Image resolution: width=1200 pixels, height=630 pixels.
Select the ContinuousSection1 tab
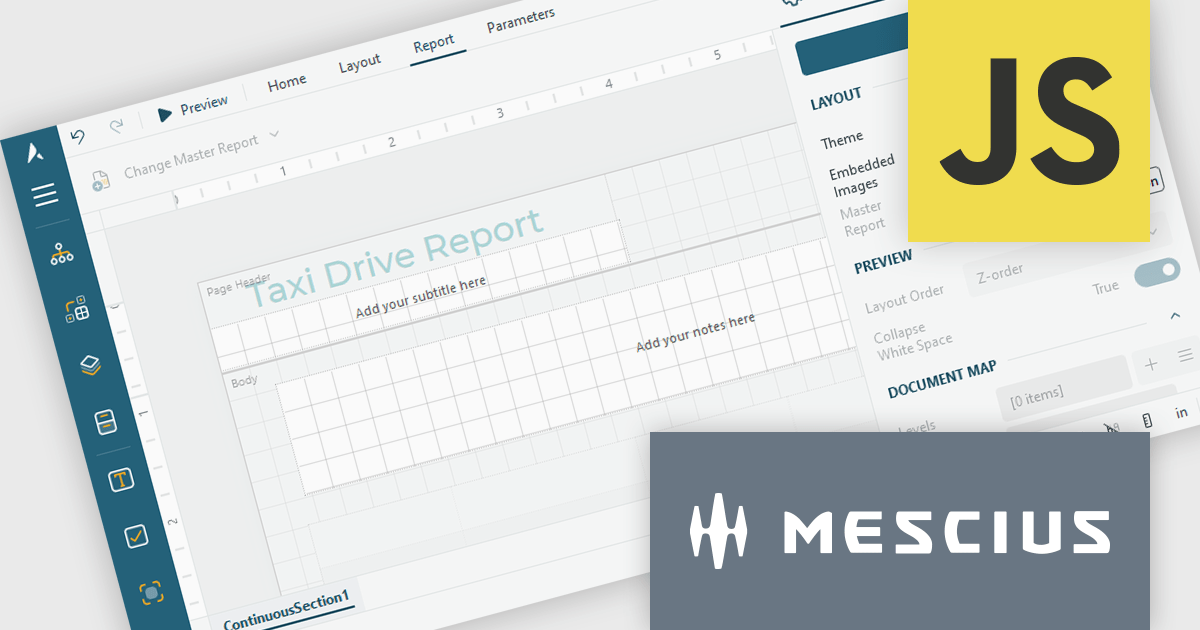[287, 610]
